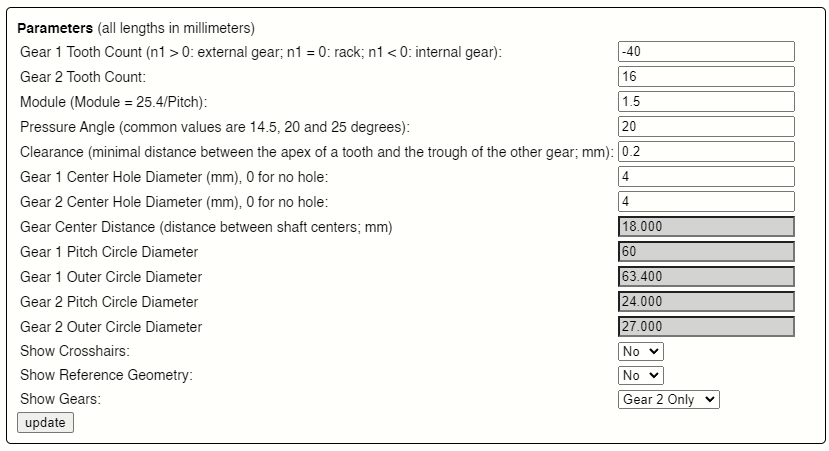The image size is (829, 451).
Task: Click the Show Gears label
Action: tap(60, 399)
